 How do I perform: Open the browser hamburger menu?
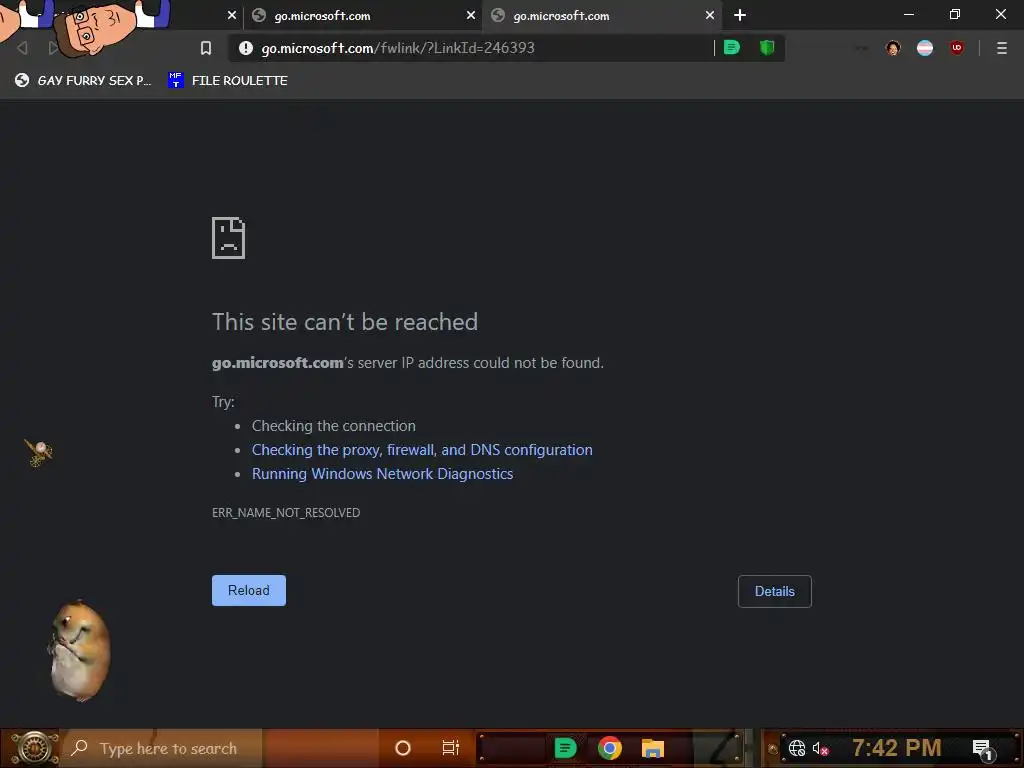click(x=1001, y=48)
